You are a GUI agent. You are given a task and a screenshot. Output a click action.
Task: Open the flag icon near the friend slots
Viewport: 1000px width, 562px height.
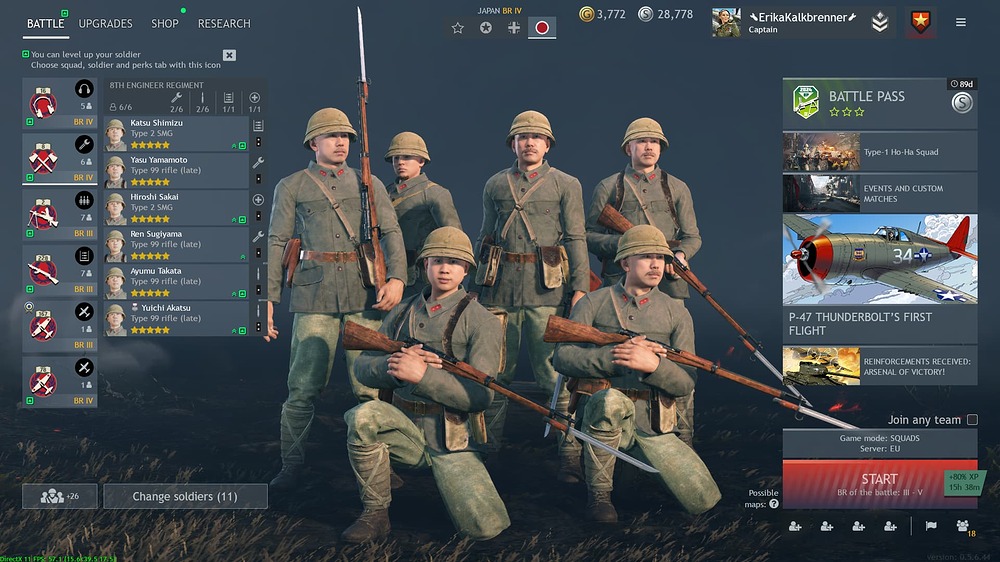pos(931,526)
